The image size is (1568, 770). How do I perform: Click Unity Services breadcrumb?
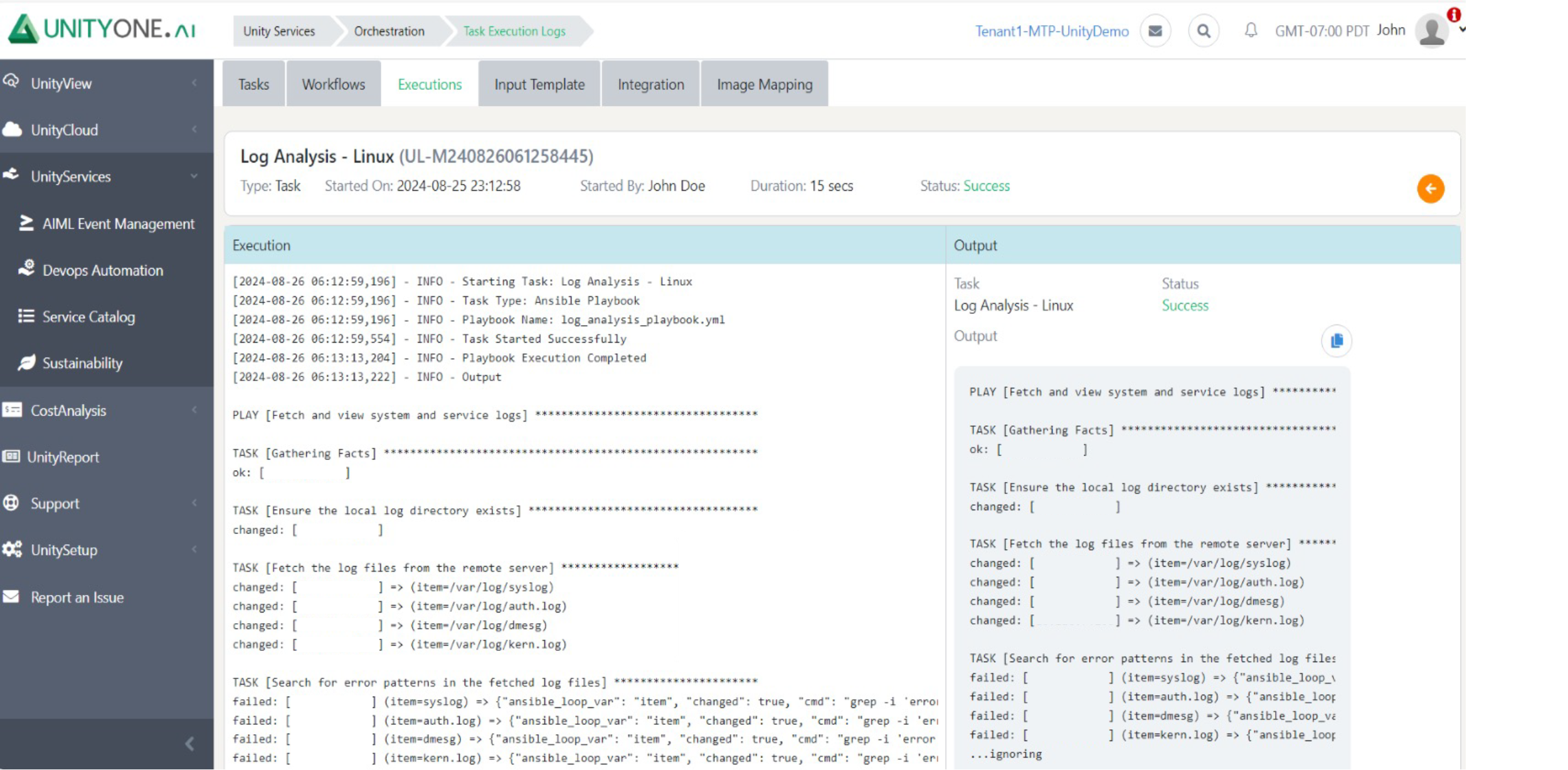[279, 31]
